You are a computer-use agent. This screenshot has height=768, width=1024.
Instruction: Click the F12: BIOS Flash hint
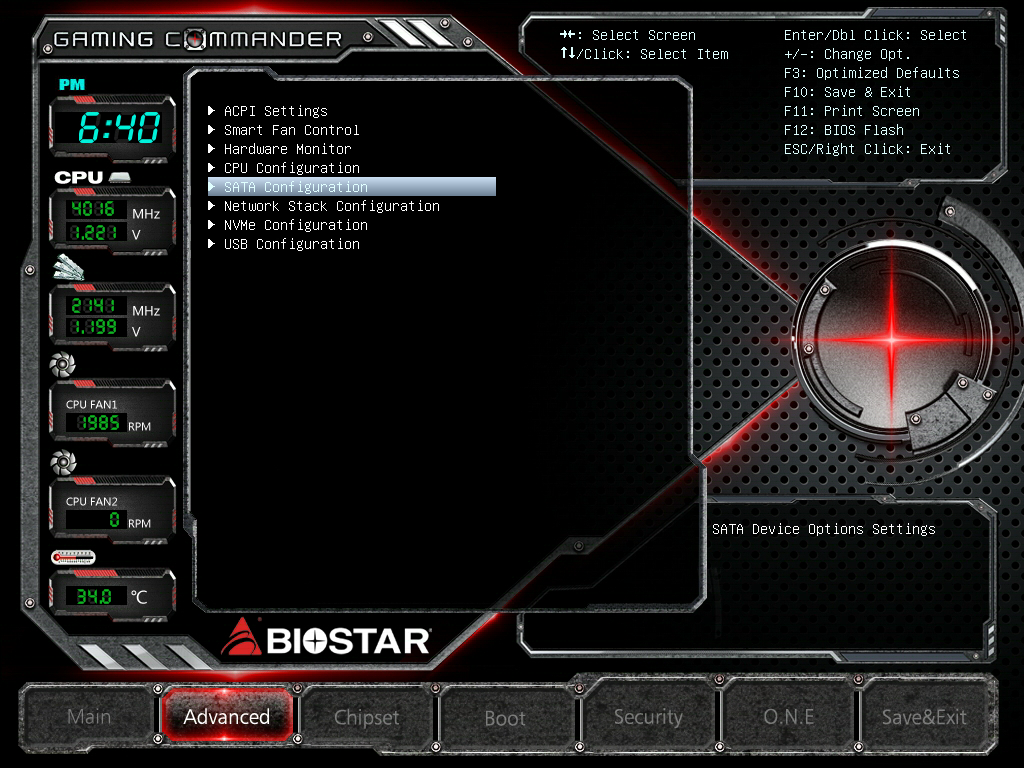coord(844,130)
